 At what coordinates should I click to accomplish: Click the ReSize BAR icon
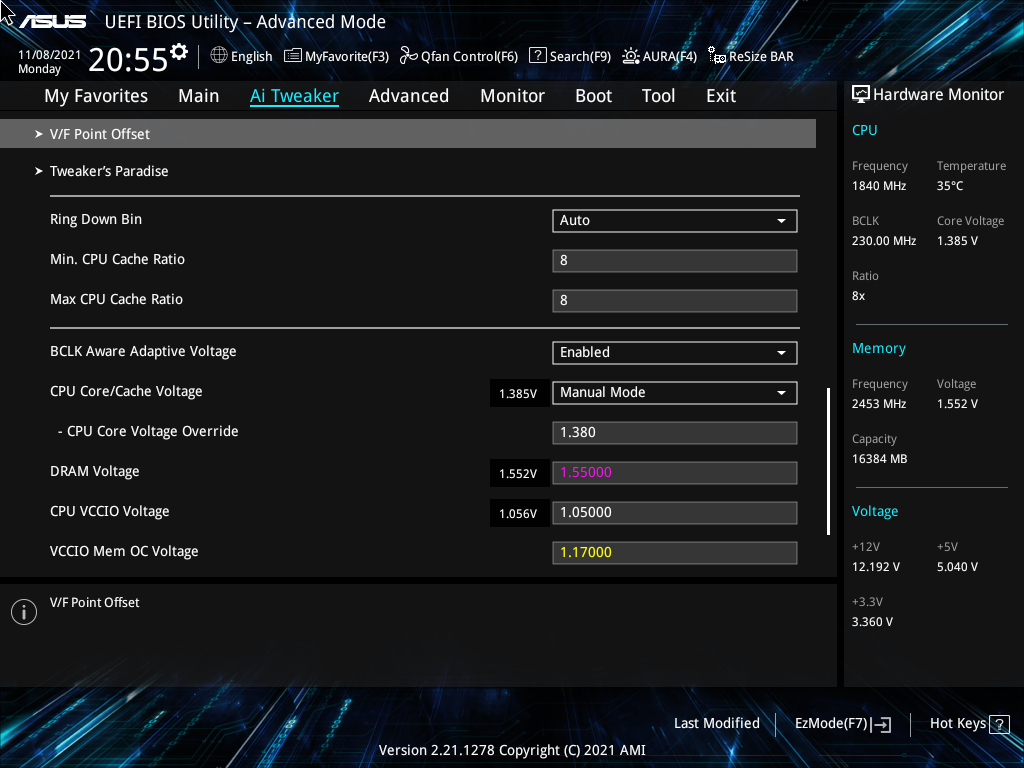click(717, 56)
